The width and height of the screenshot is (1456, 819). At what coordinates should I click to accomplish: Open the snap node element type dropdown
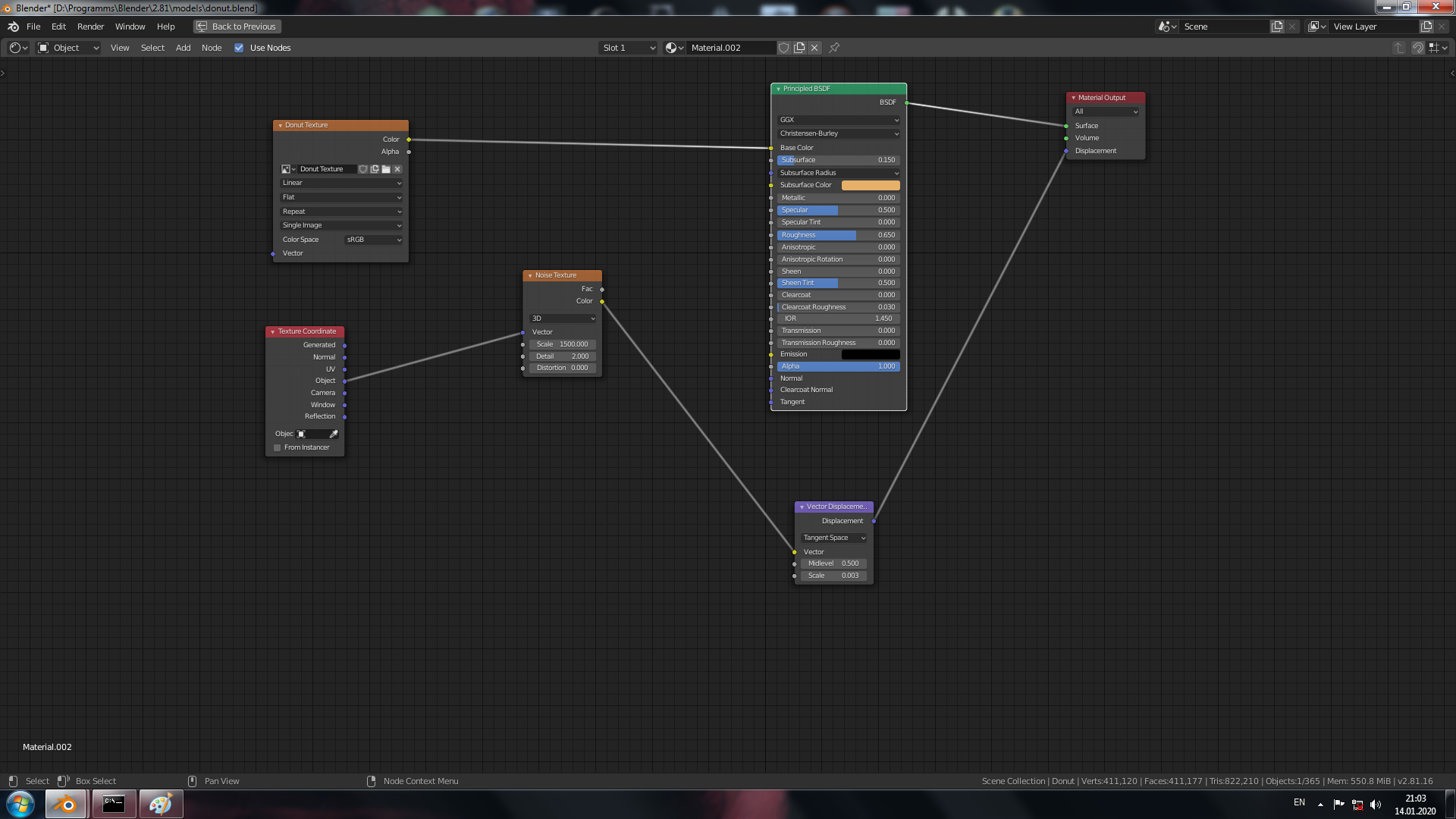click(1438, 48)
